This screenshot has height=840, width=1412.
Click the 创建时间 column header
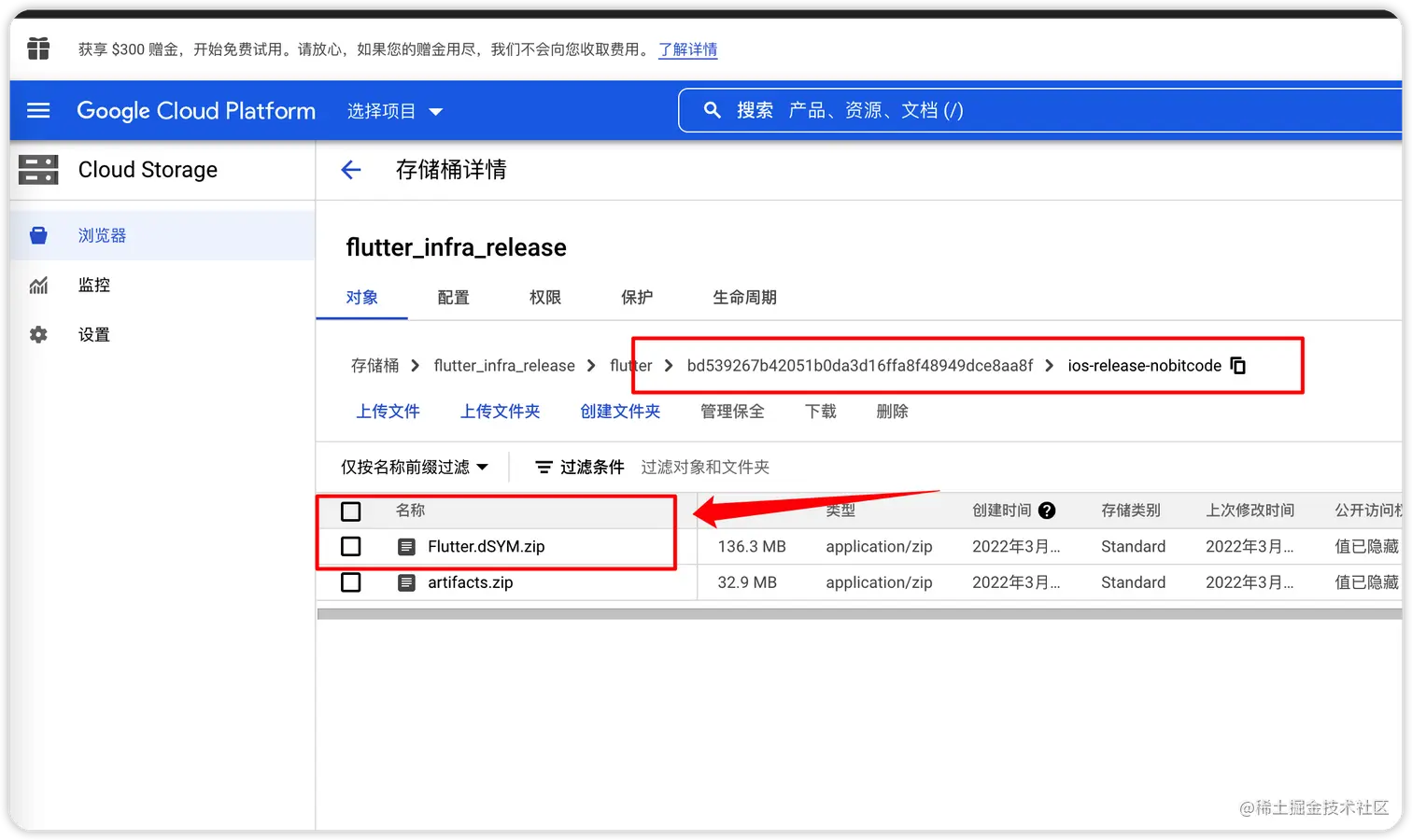[1001, 511]
